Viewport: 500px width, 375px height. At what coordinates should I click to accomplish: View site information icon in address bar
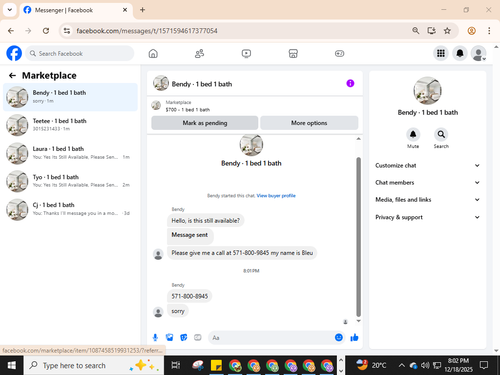[x=67, y=31]
